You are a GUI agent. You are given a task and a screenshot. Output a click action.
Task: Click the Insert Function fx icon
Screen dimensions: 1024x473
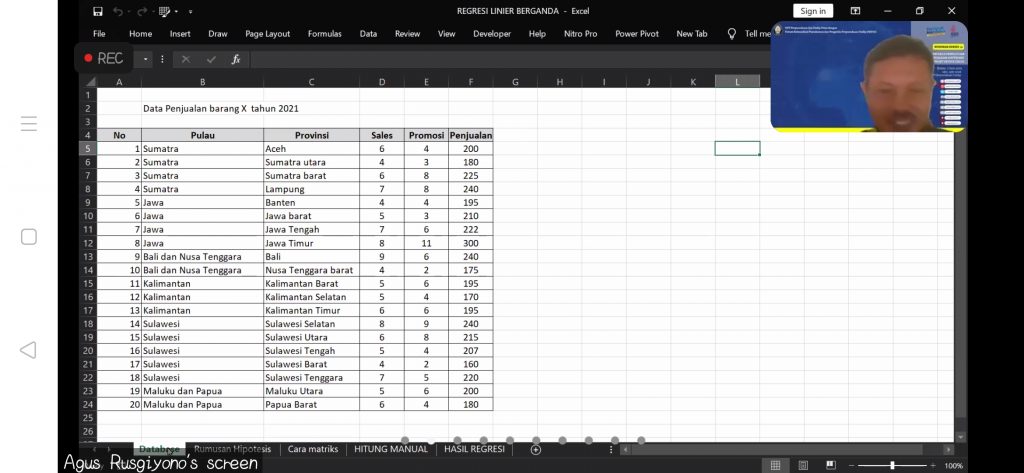pyautogui.click(x=236, y=60)
